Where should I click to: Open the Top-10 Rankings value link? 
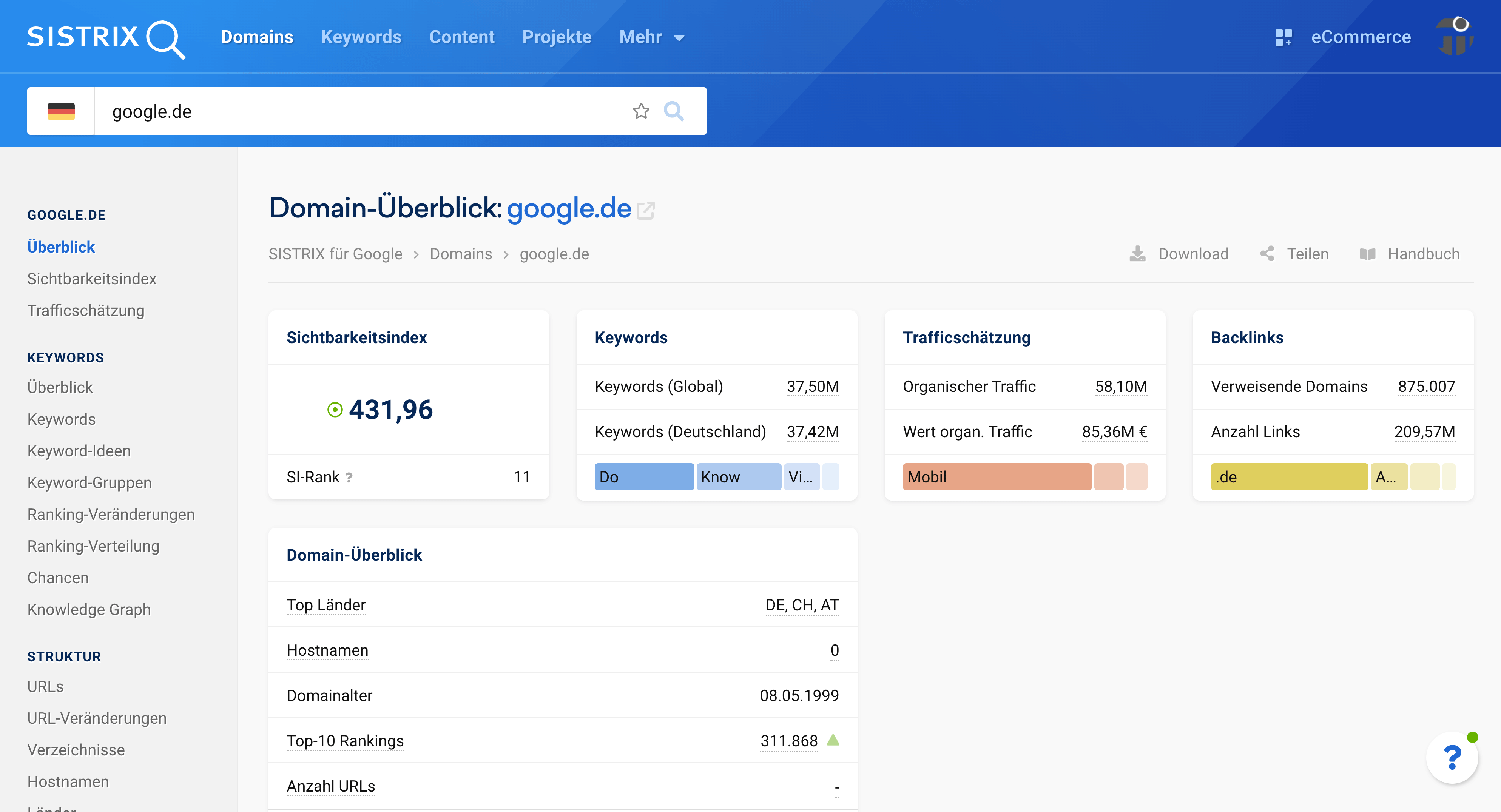(x=789, y=740)
